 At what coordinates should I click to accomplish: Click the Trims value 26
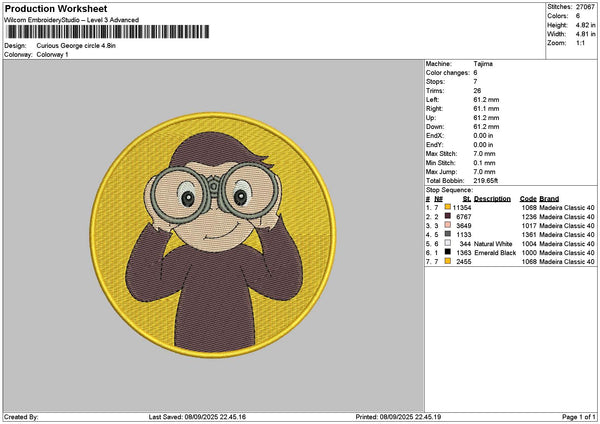click(x=477, y=91)
